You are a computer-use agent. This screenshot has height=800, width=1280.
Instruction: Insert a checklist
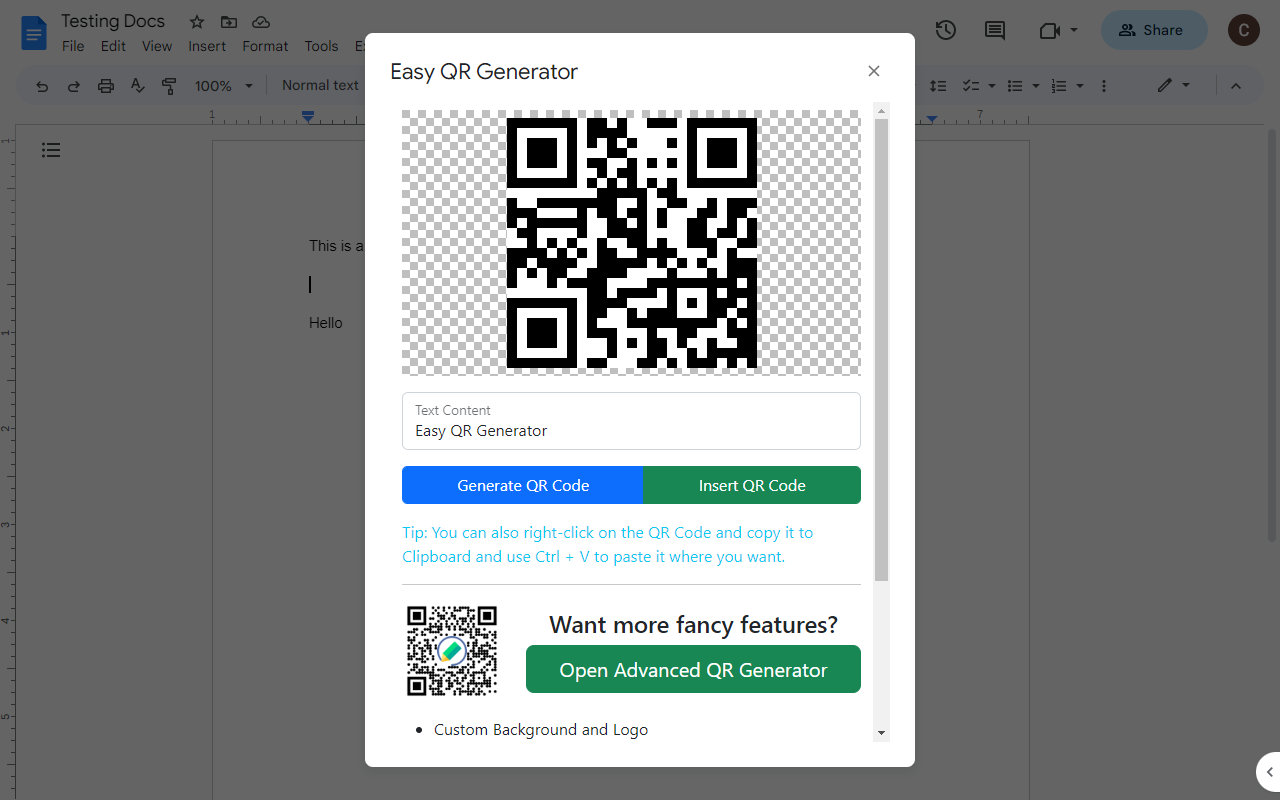[x=970, y=86]
